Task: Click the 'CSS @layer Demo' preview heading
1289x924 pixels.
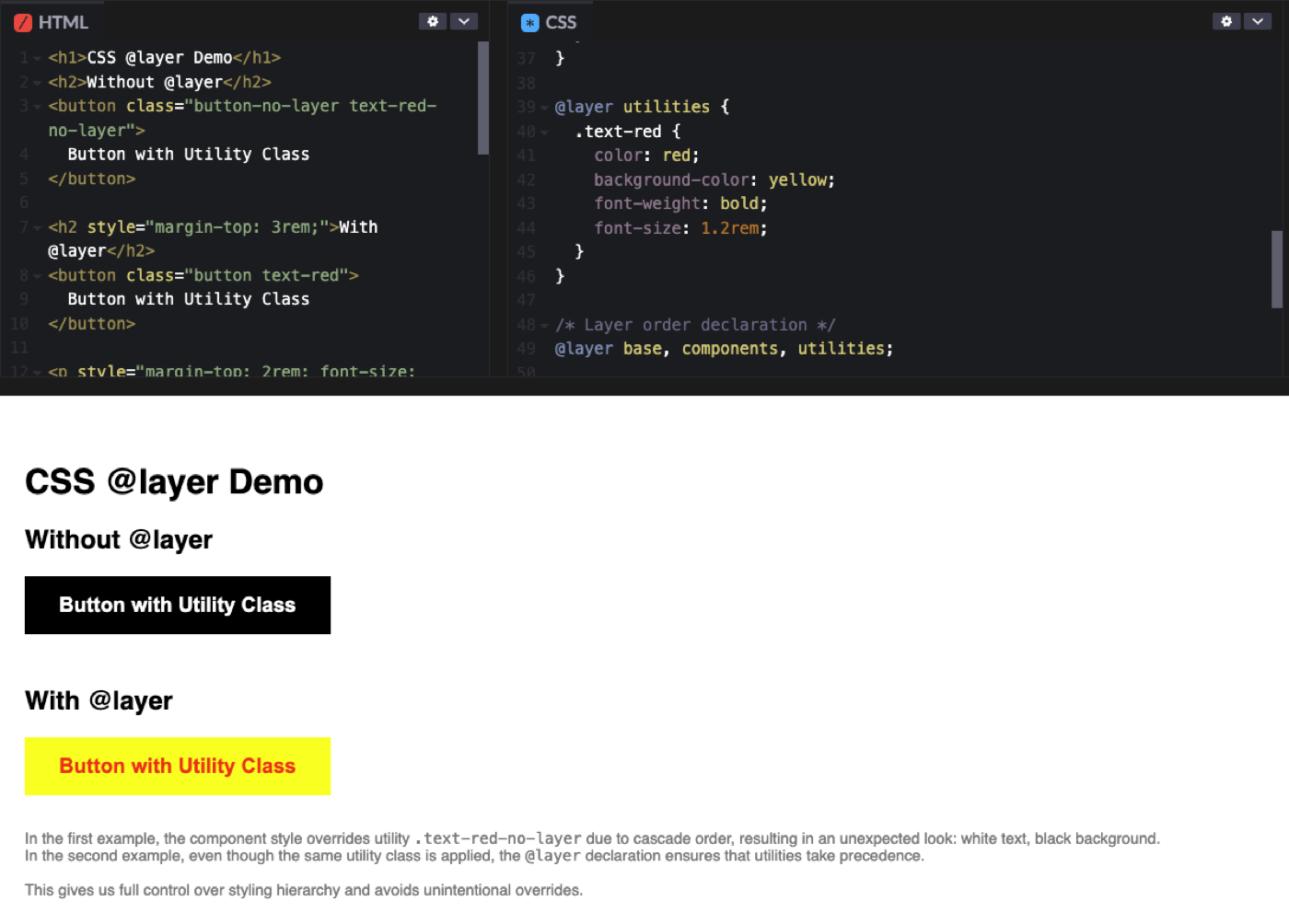Action: click(174, 482)
